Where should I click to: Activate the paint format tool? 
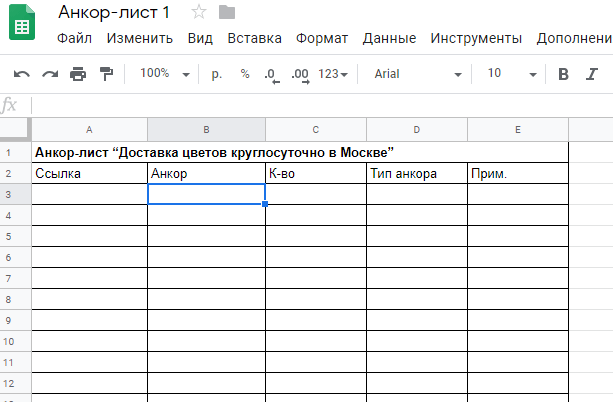(x=106, y=74)
